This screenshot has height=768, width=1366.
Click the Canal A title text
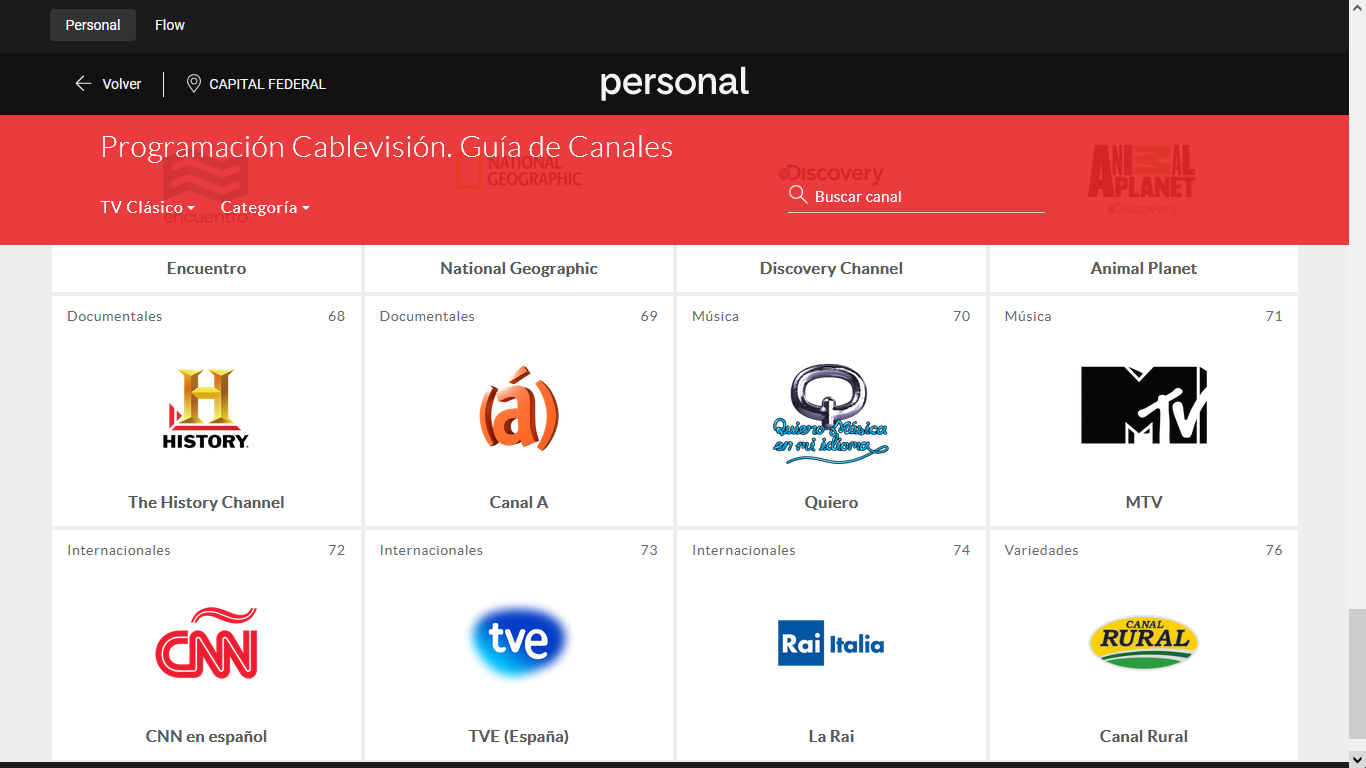[519, 502]
